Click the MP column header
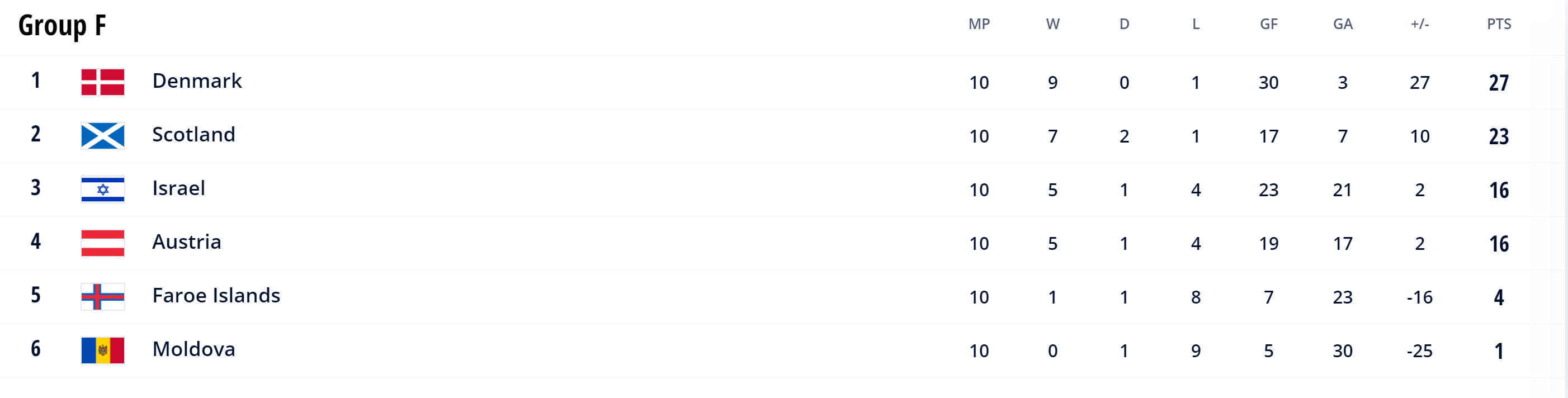The height and width of the screenshot is (398, 1568). point(979,25)
